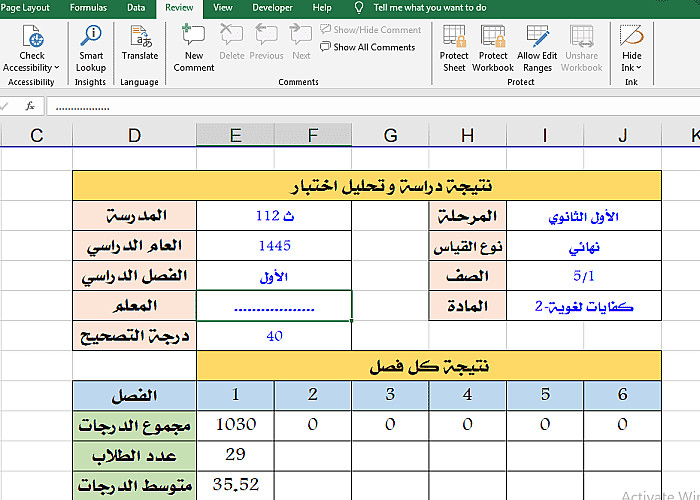Click the fx insert function icon
Viewport: 700px width, 500px height.
[x=30, y=106]
